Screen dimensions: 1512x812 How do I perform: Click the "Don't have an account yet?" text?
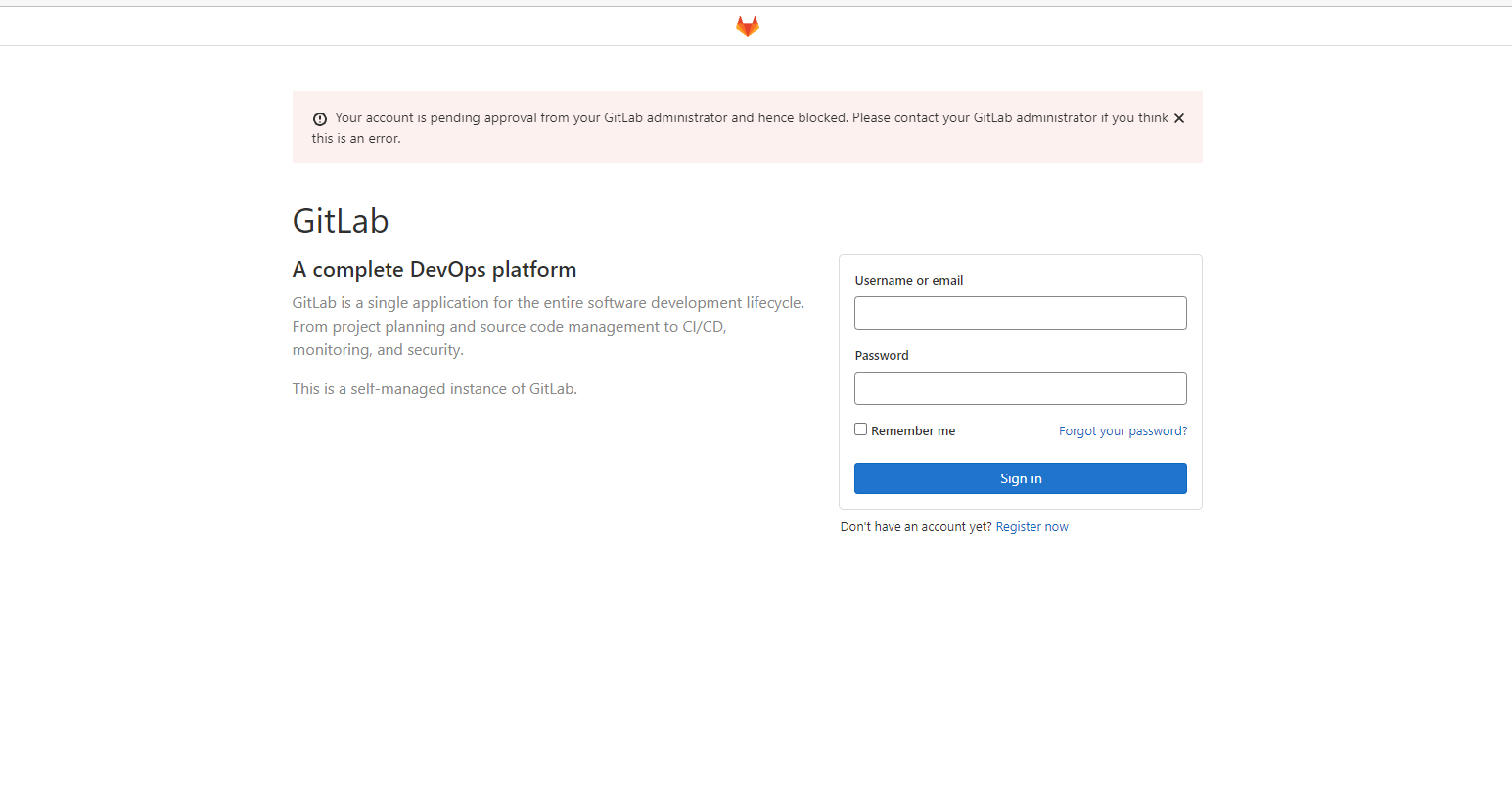[x=915, y=527]
